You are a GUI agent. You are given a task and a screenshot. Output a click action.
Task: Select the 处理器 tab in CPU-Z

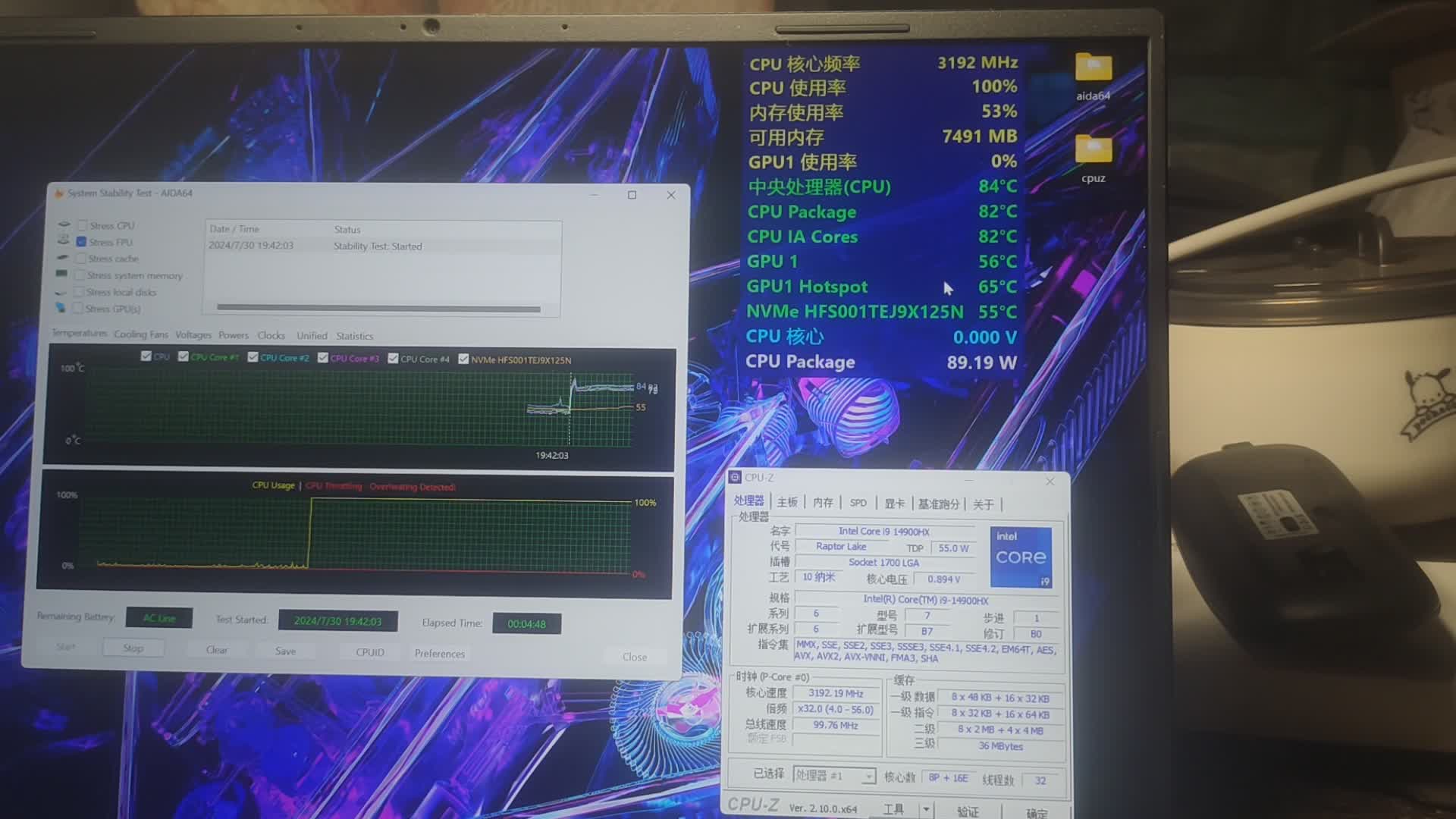tap(748, 500)
